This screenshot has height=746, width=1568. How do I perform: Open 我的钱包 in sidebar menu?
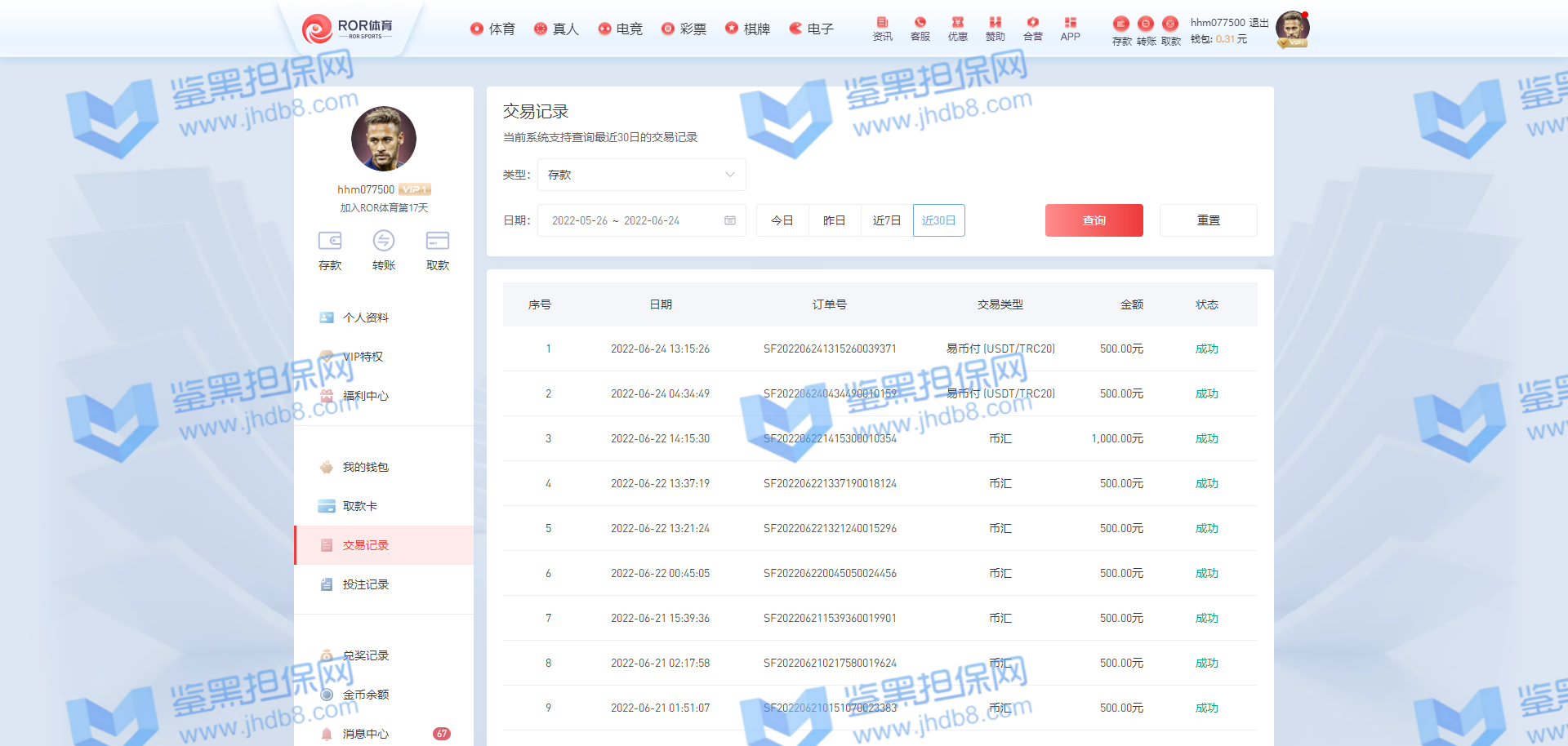point(365,467)
